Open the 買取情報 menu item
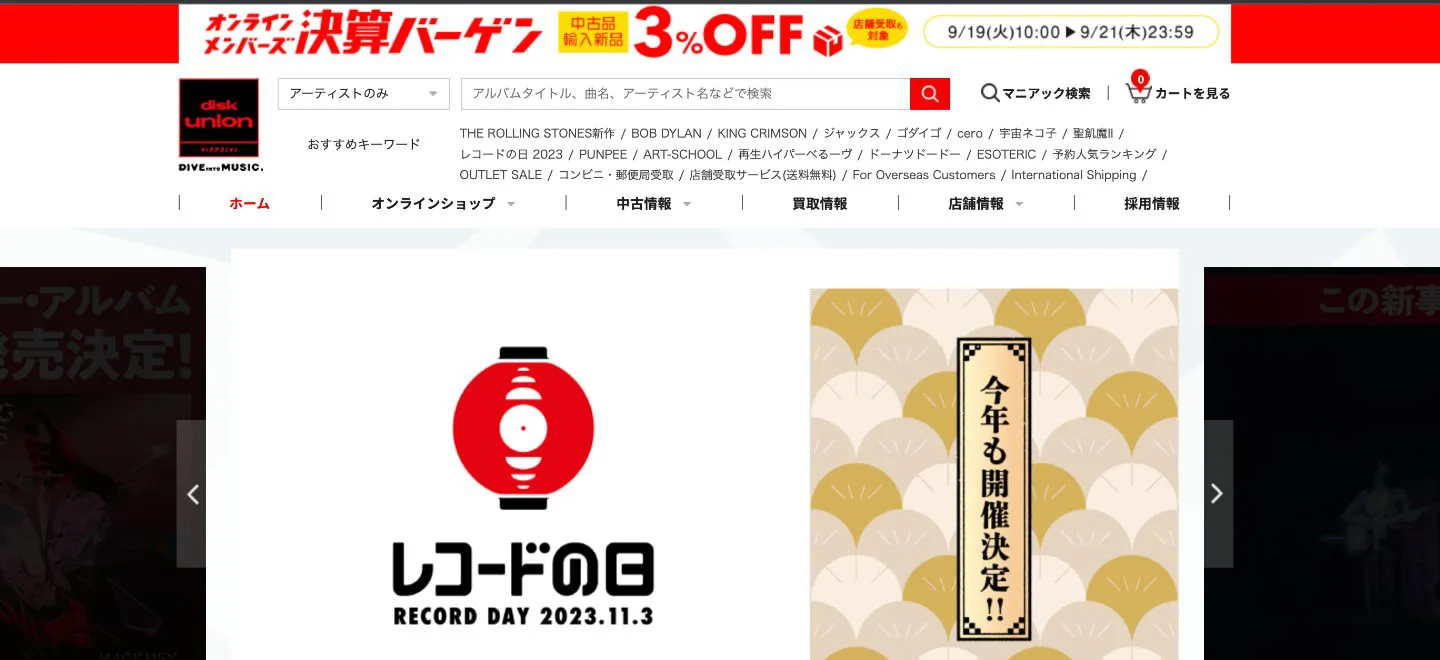The height and width of the screenshot is (660, 1440). [x=820, y=203]
